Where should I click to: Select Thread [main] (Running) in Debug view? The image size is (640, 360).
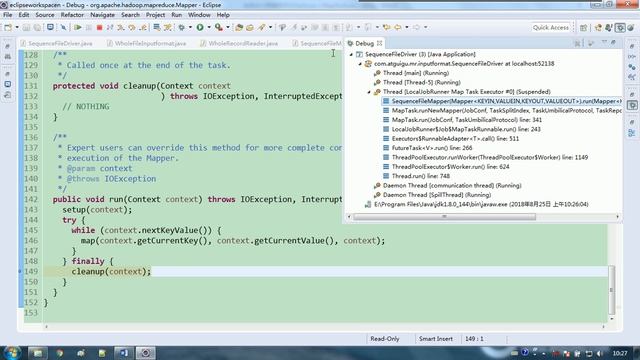click(416, 73)
